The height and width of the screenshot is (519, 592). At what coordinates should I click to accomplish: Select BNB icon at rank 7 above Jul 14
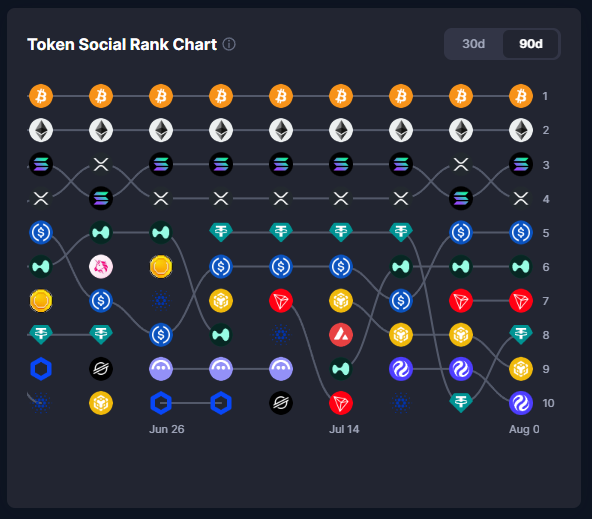[341, 300]
